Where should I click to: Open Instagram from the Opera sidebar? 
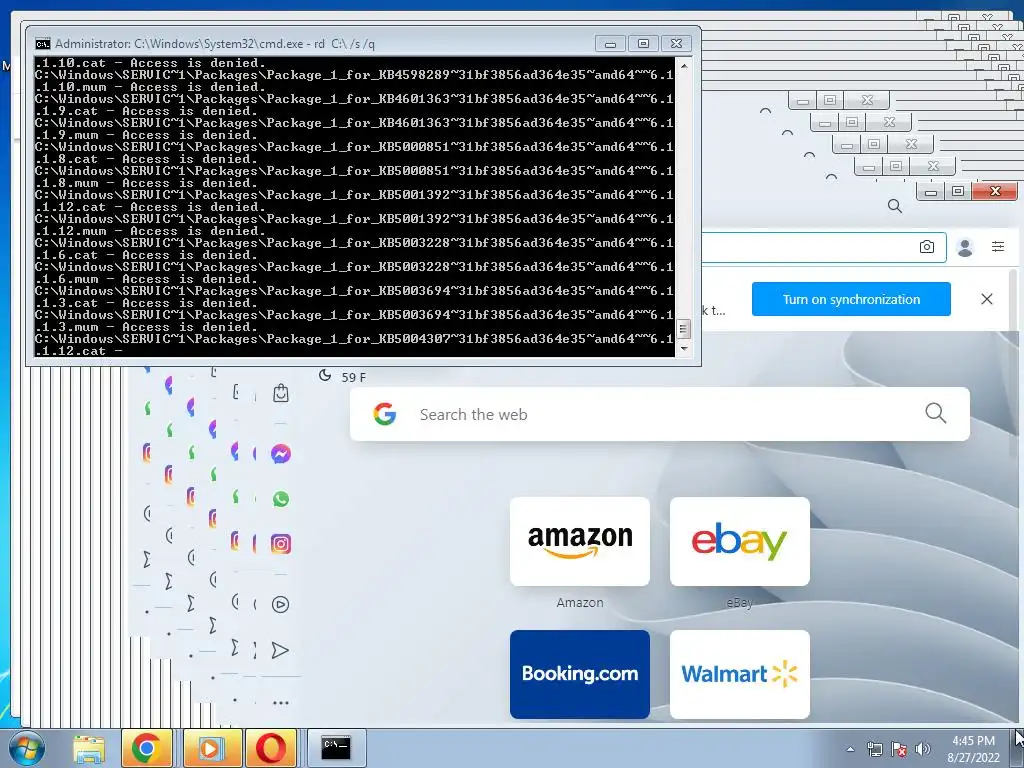pos(281,543)
